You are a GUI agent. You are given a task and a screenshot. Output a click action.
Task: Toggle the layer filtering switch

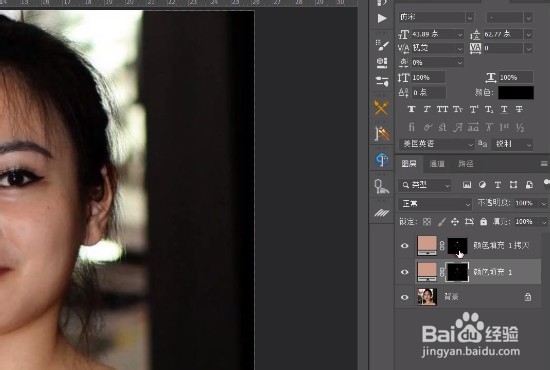tap(546, 183)
